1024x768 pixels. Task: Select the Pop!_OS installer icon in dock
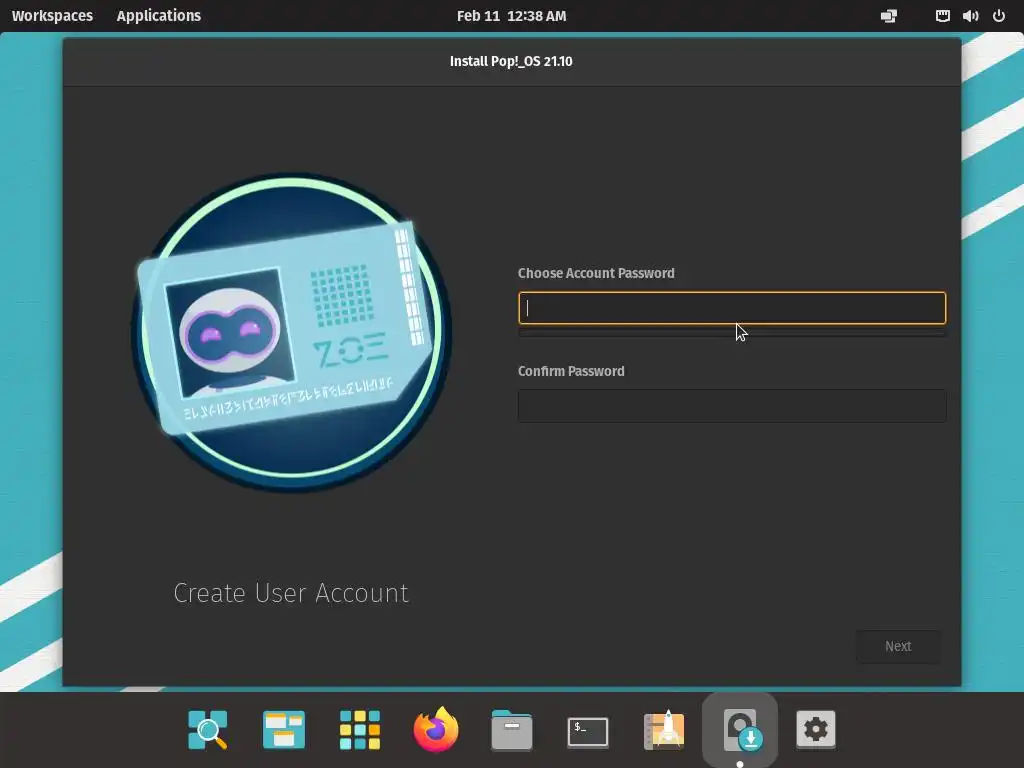click(x=740, y=729)
